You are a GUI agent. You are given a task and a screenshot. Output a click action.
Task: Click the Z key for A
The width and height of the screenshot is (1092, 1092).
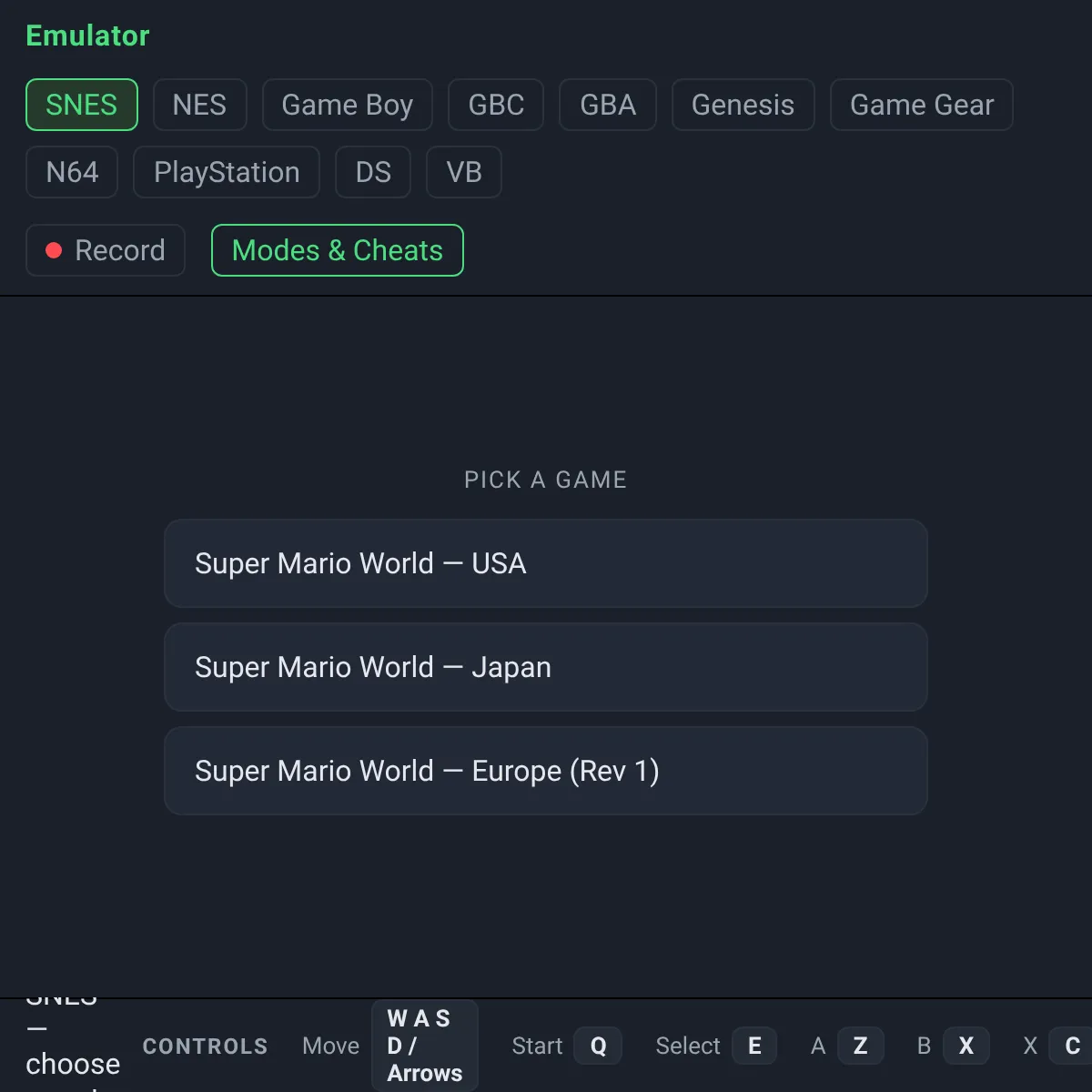tap(860, 1046)
